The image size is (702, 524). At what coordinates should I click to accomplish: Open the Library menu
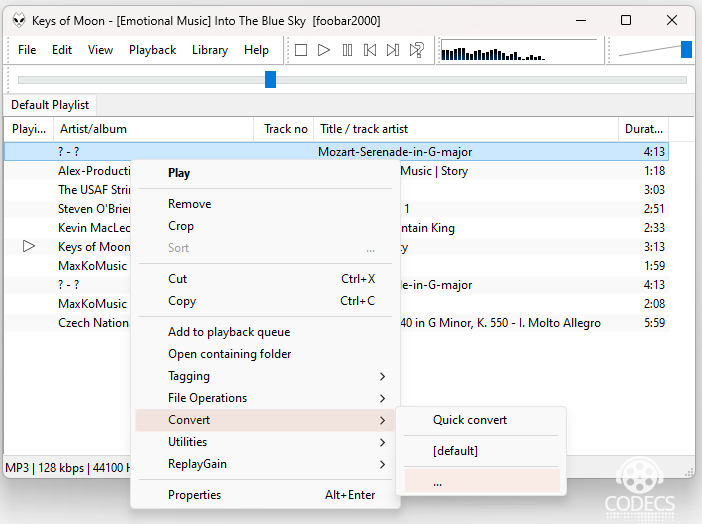[210, 50]
